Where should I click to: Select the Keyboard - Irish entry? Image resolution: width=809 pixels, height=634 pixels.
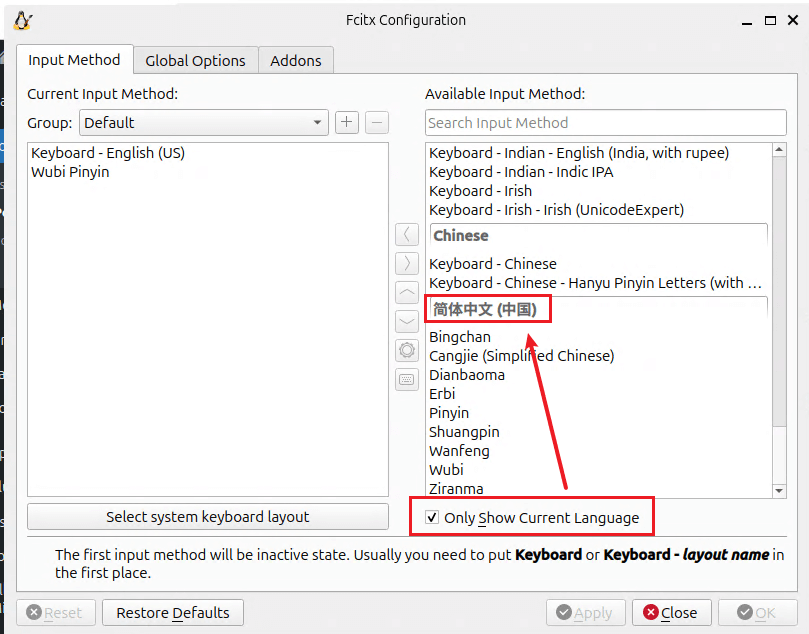click(x=600, y=191)
